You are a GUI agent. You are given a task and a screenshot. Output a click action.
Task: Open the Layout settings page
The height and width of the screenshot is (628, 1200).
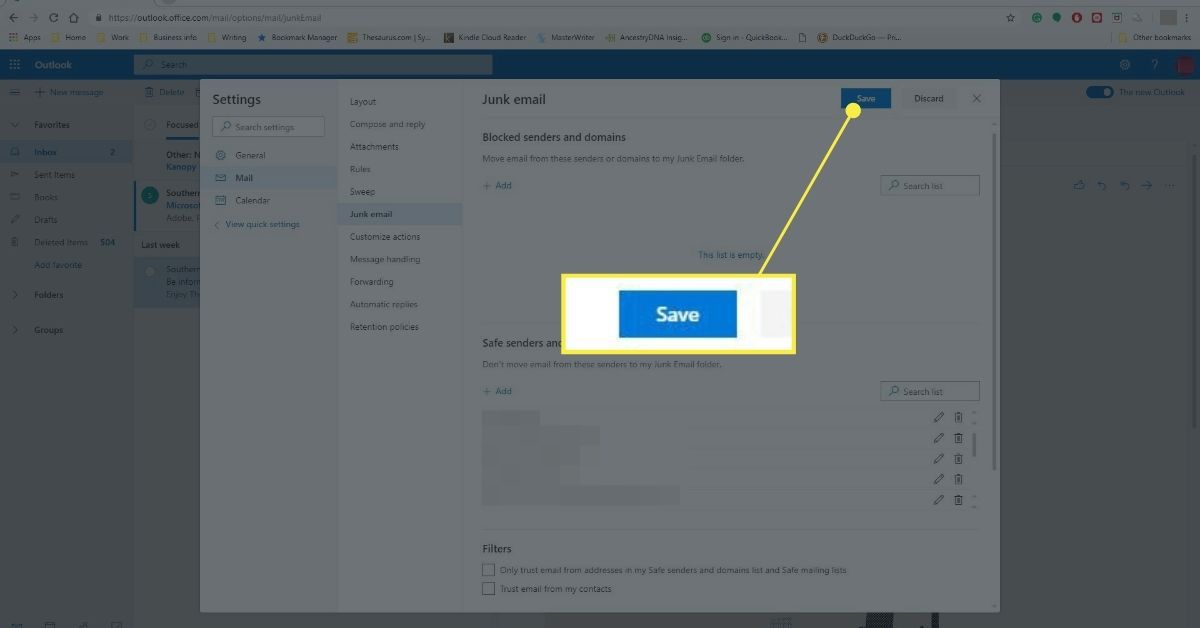tap(363, 102)
